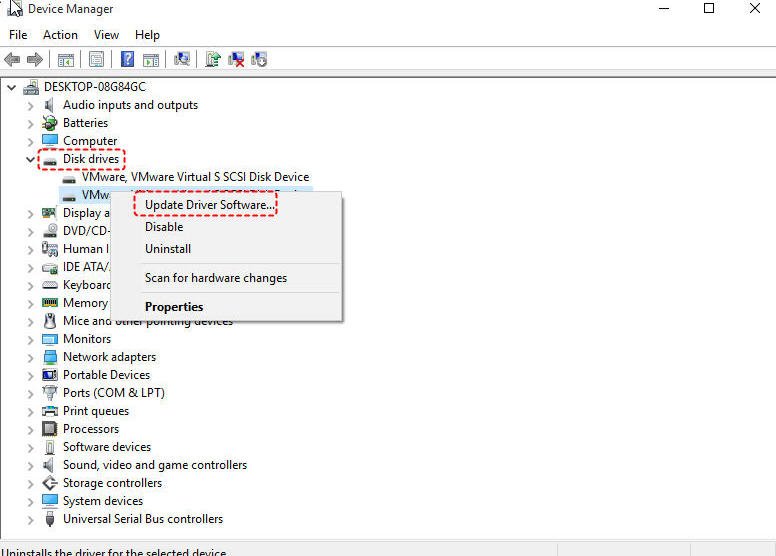Click the Universal Serial Bus controllers icon

tap(49, 519)
